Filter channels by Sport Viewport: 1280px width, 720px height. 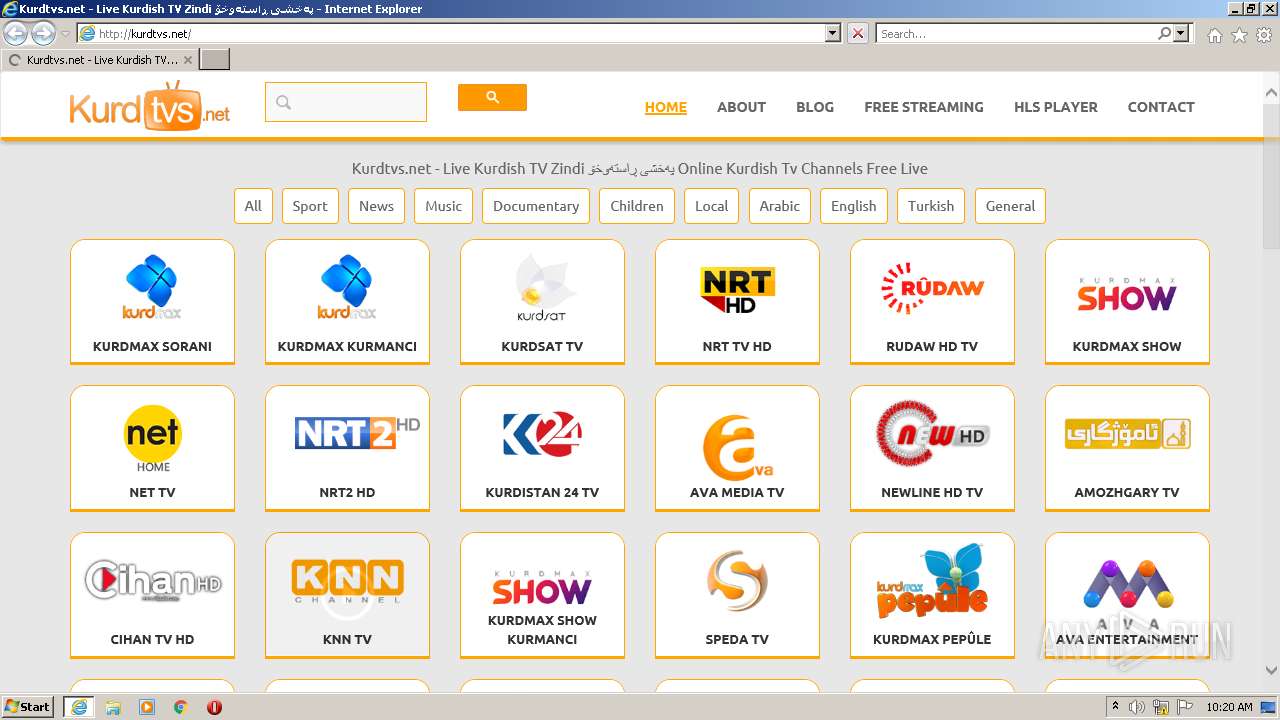tap(310, 206)
